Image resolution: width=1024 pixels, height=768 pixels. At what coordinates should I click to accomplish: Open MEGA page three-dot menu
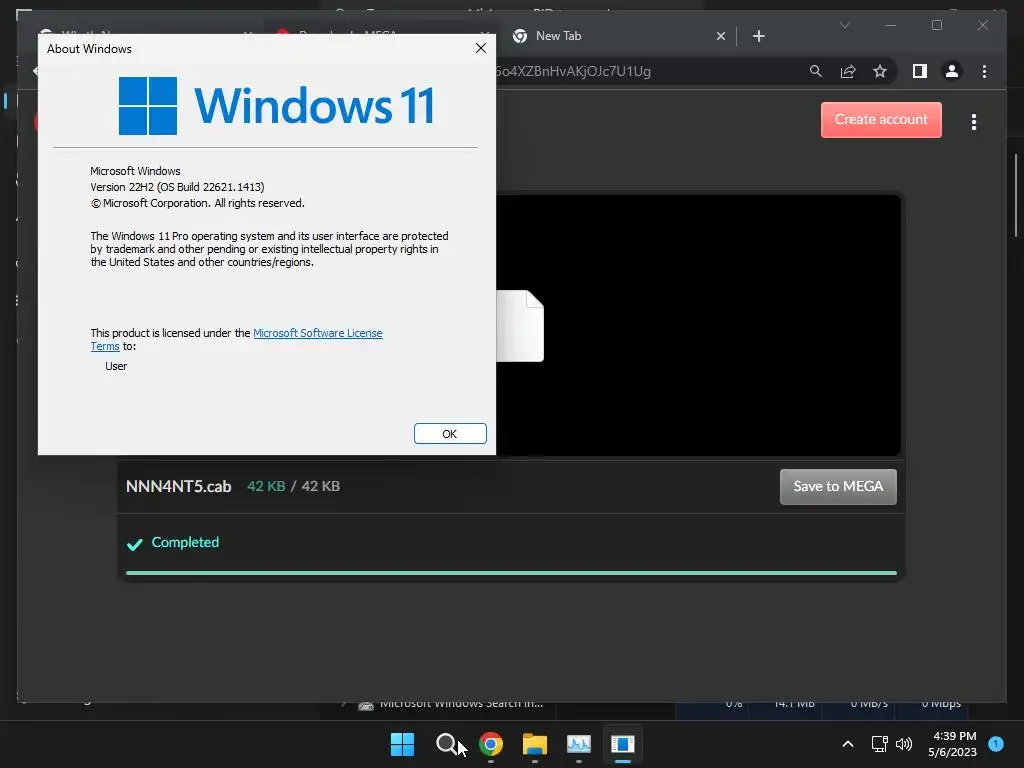tap(974, 122)
